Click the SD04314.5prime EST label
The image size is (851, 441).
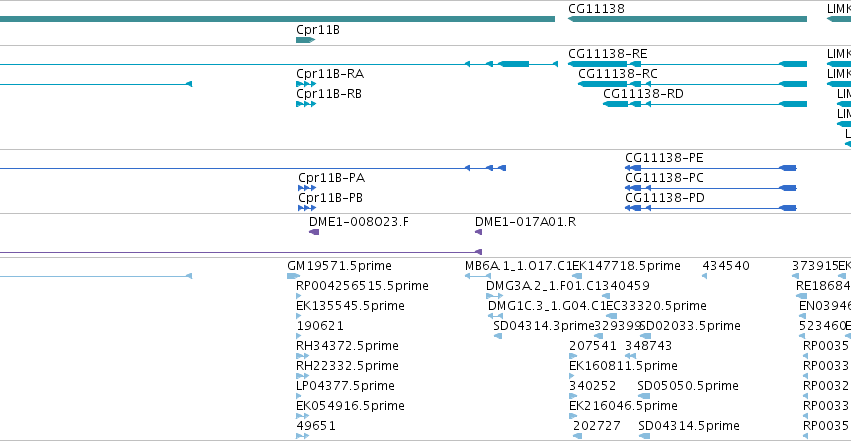click(689, 426)
